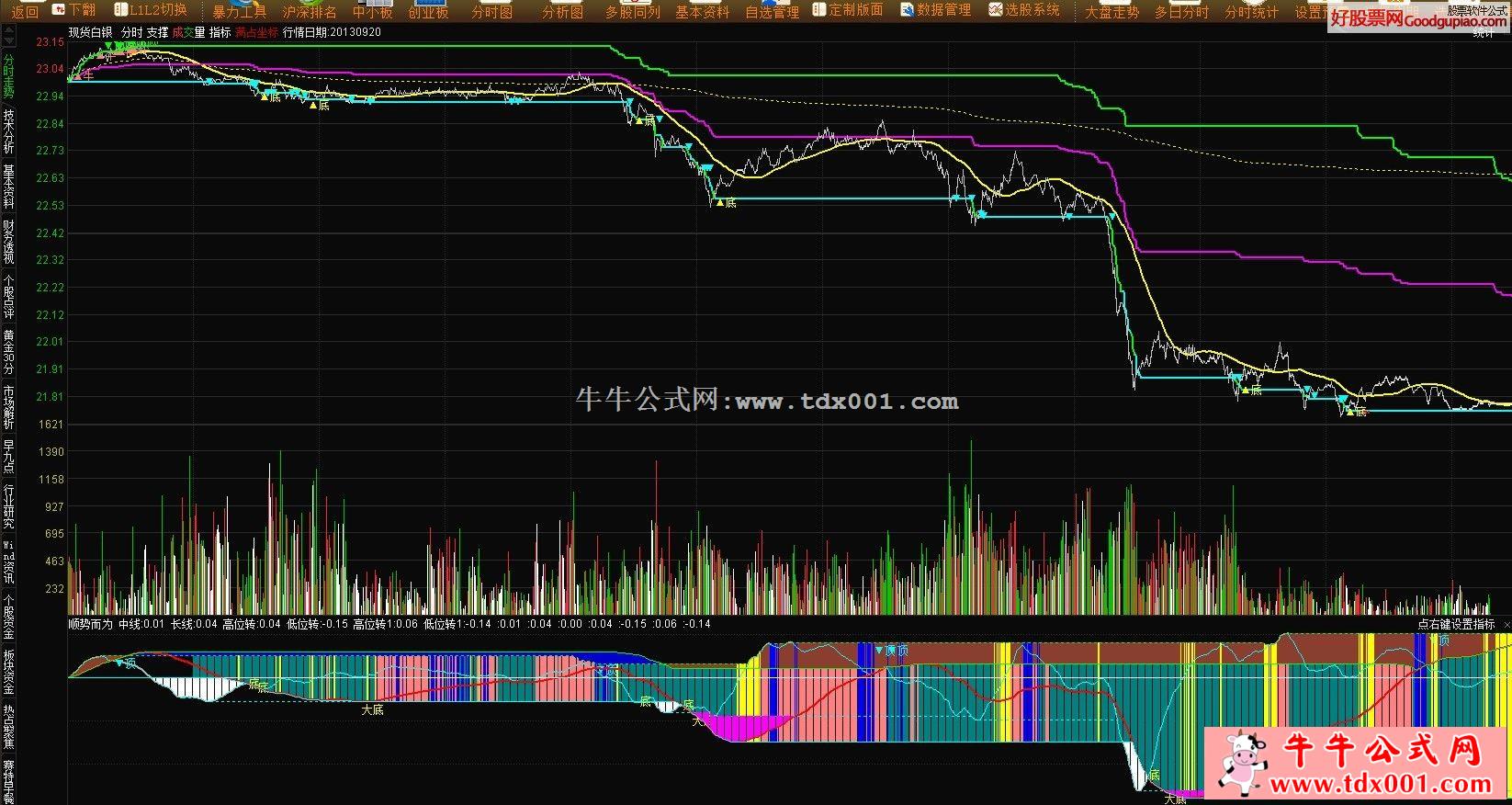Click the 指标 label in the chart header

coord(220,32)
